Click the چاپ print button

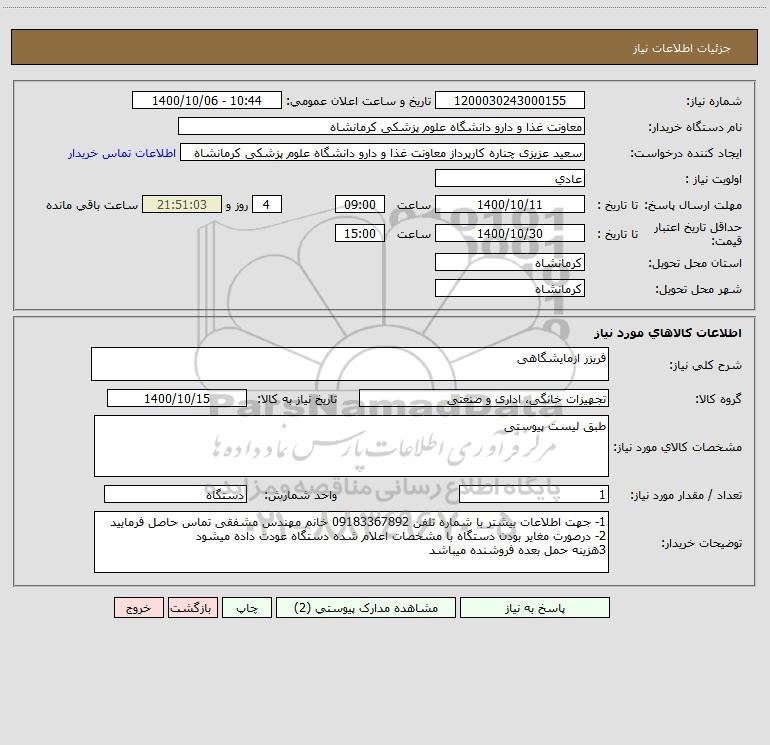click(247, 607)
